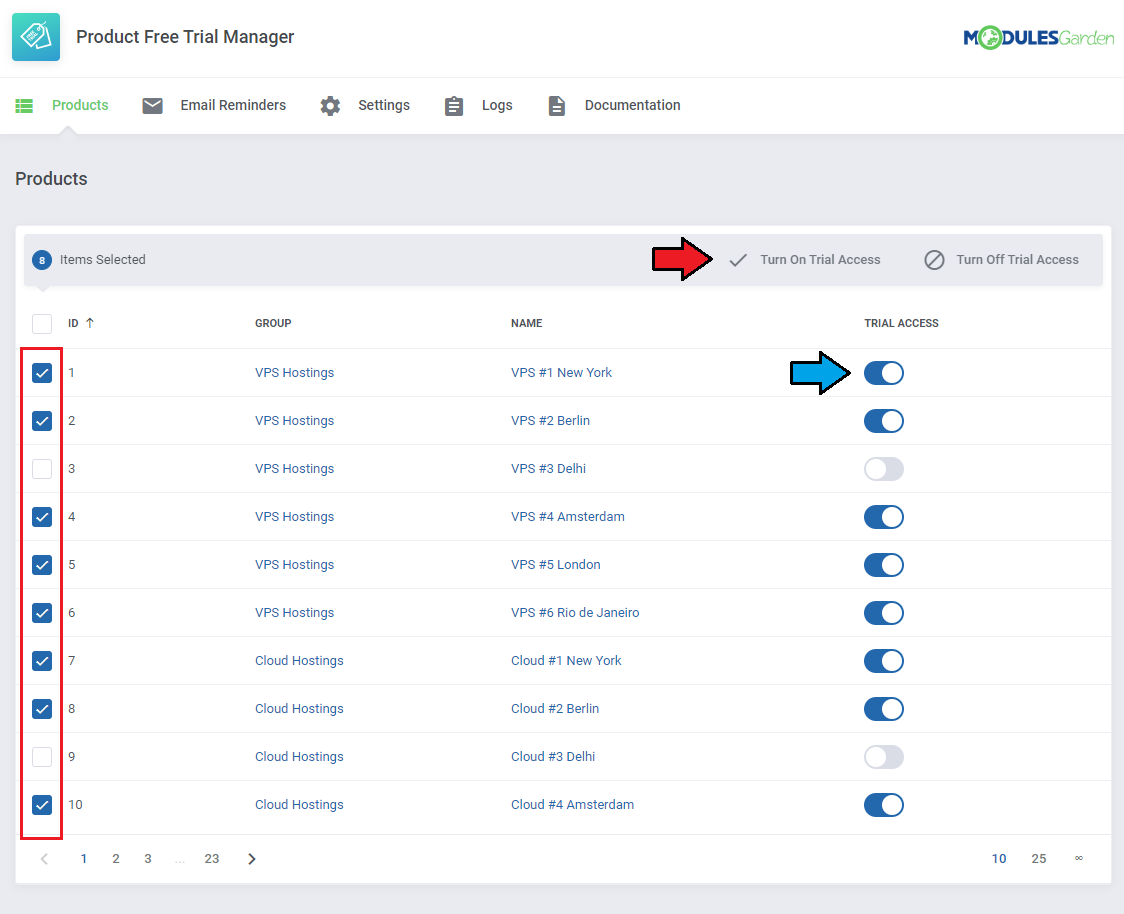Click the ModulesGarden logo
The width and height of the screenshot is (1124, 914).
tap(1038, 37)
